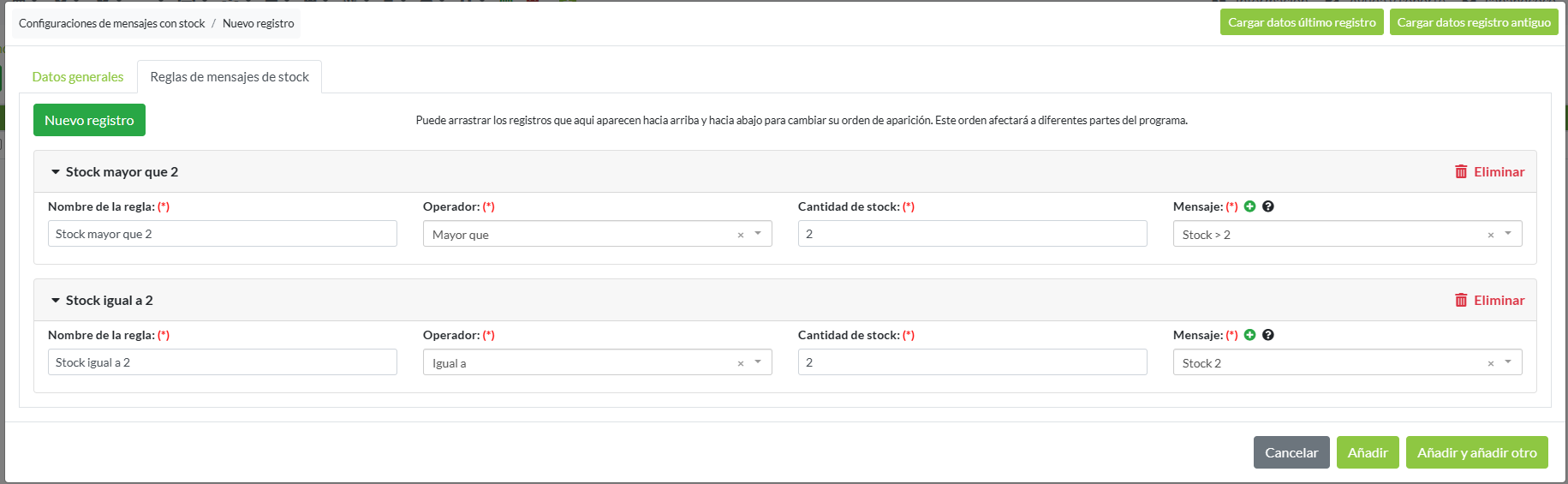Click green plus icon in Stock igual a 2 rule
The image size is (1568, 484).
click(1249, 335)
